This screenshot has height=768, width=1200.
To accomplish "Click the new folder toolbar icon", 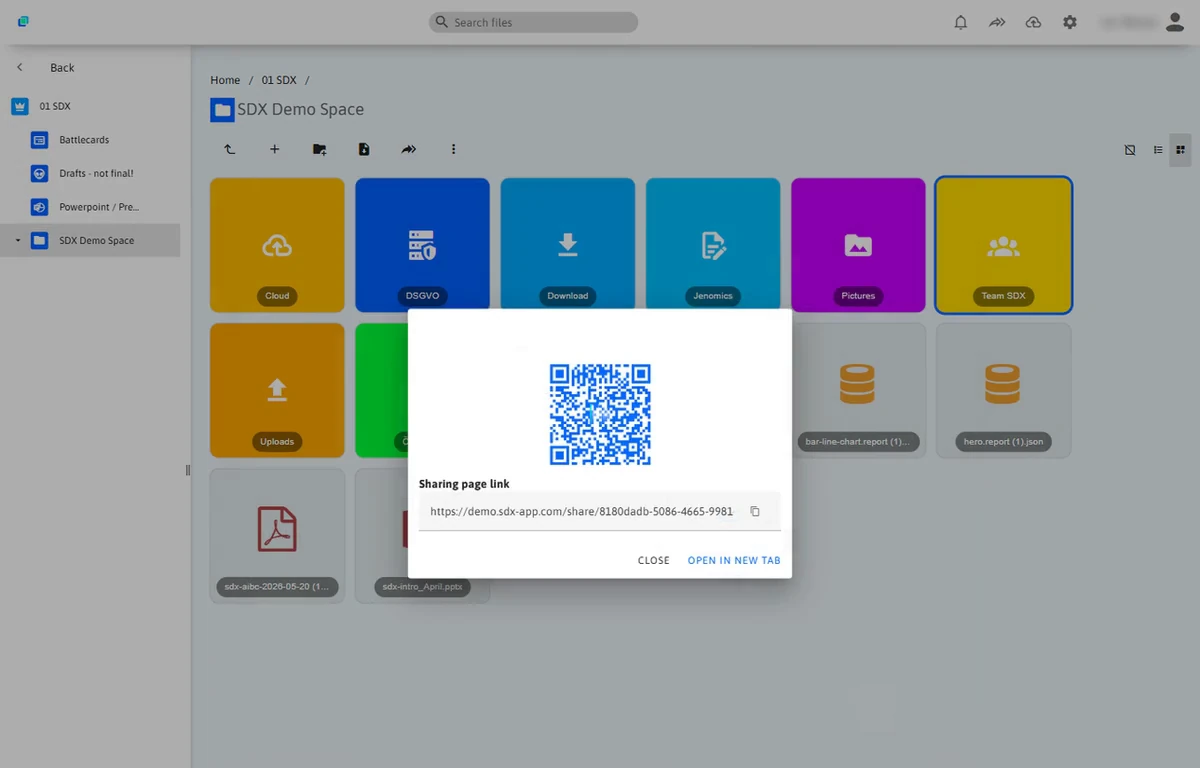I will point(319,149).
